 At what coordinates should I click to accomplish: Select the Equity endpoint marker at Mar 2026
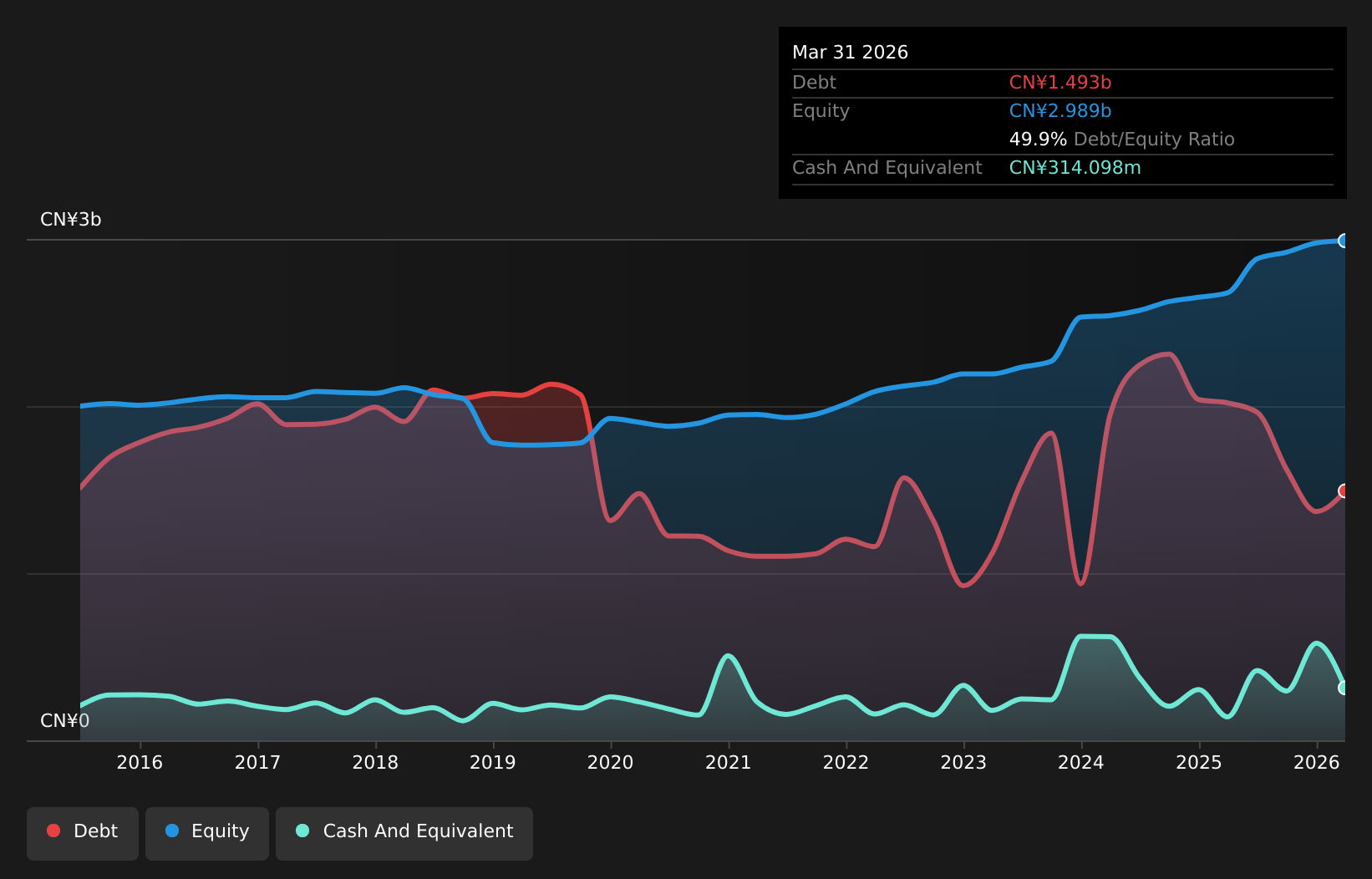pos(1344,241)
